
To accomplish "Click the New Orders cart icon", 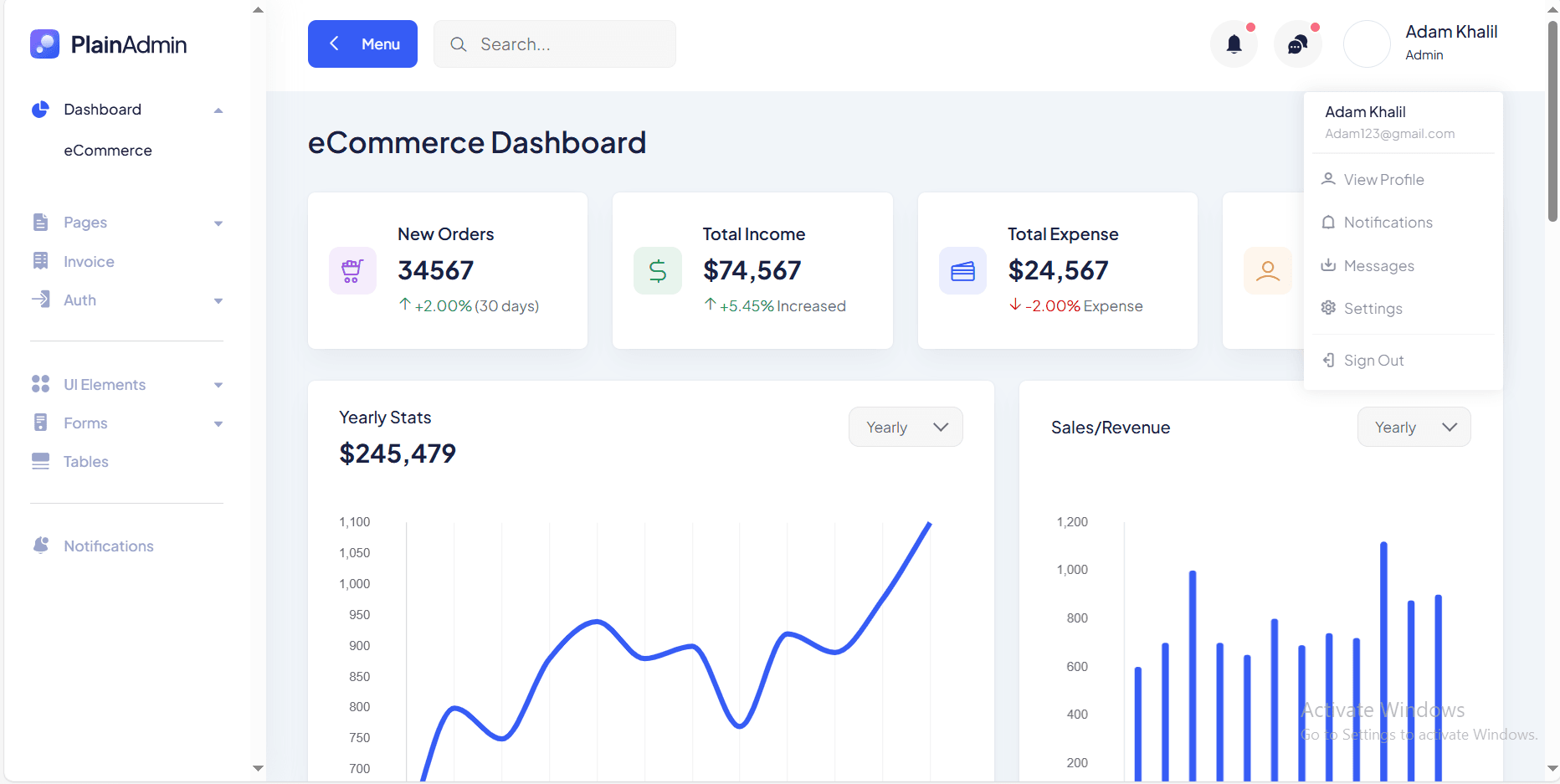I will point(352,270).
